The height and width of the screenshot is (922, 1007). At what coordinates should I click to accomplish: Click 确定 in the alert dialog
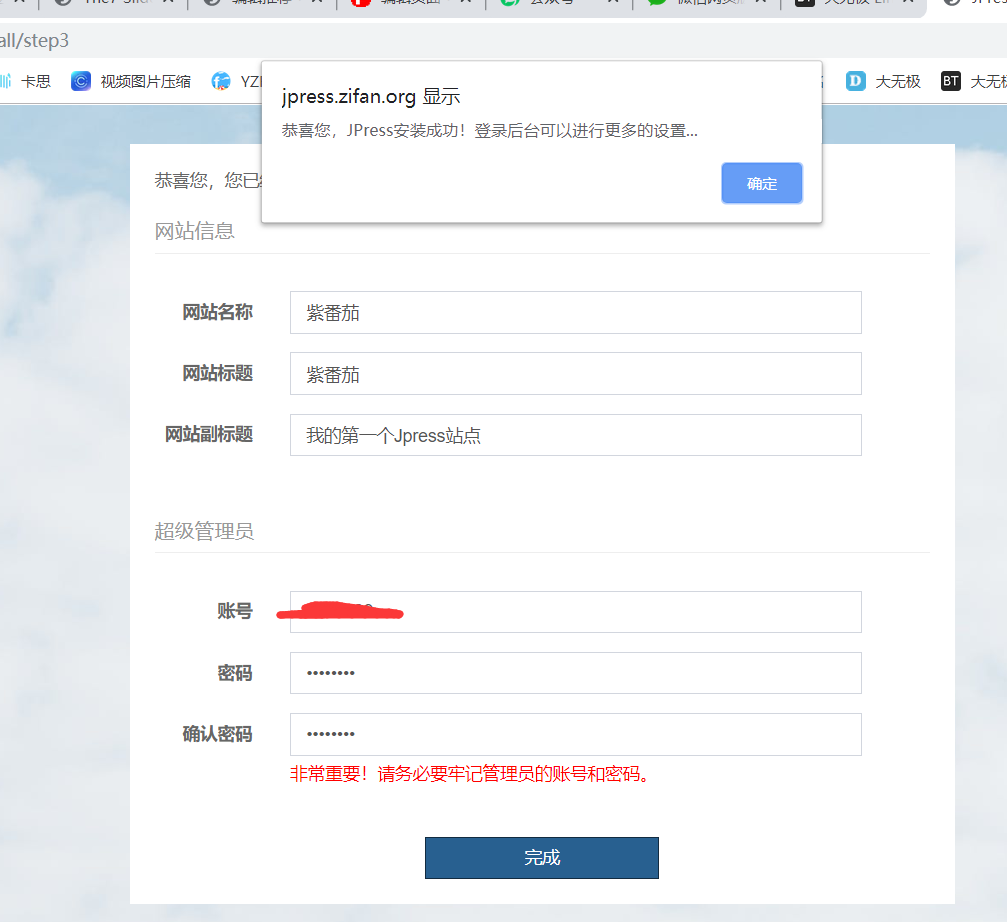761,183
